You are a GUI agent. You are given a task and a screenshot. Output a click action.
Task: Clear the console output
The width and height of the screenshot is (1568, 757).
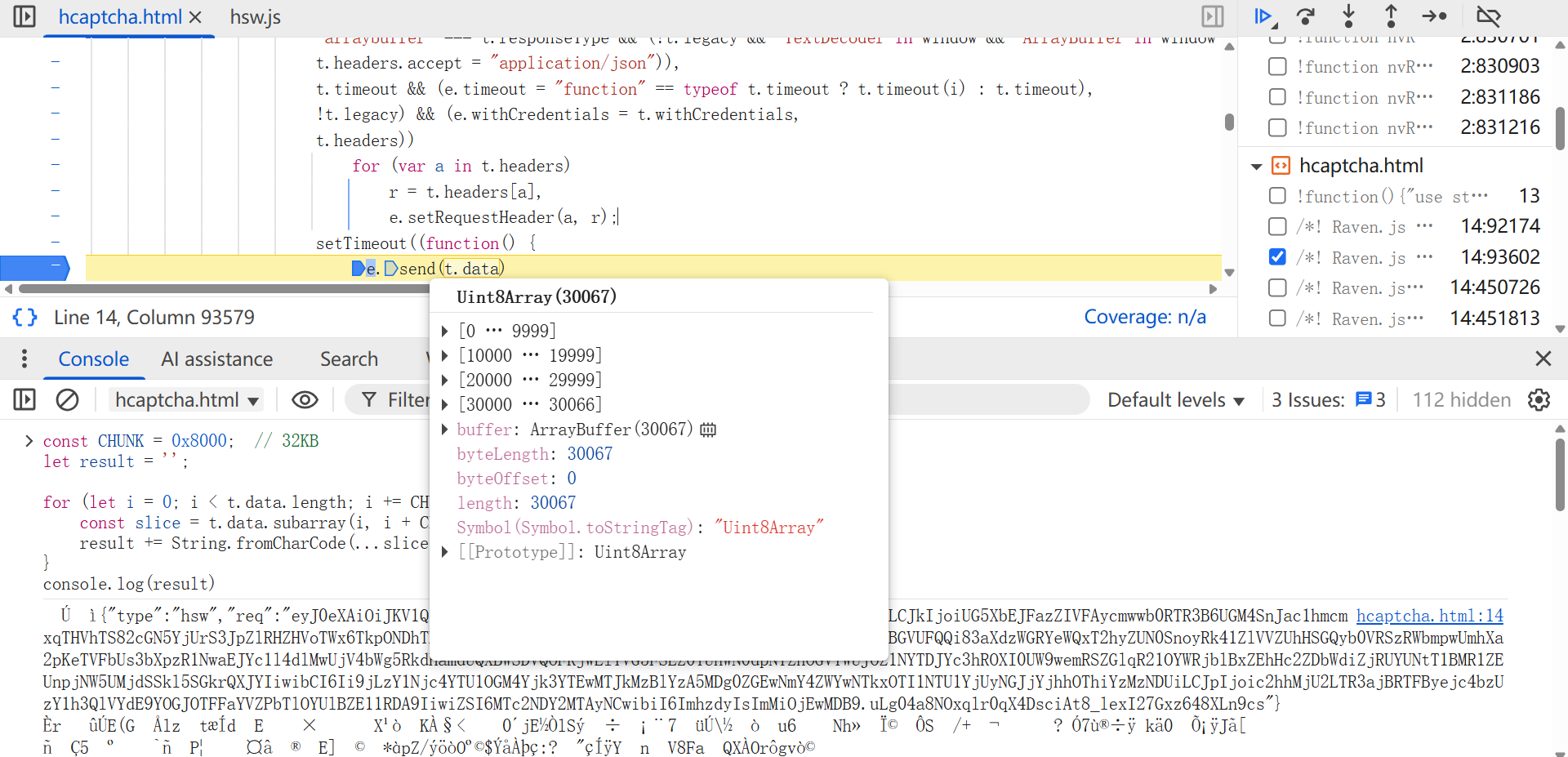(67, 399)
